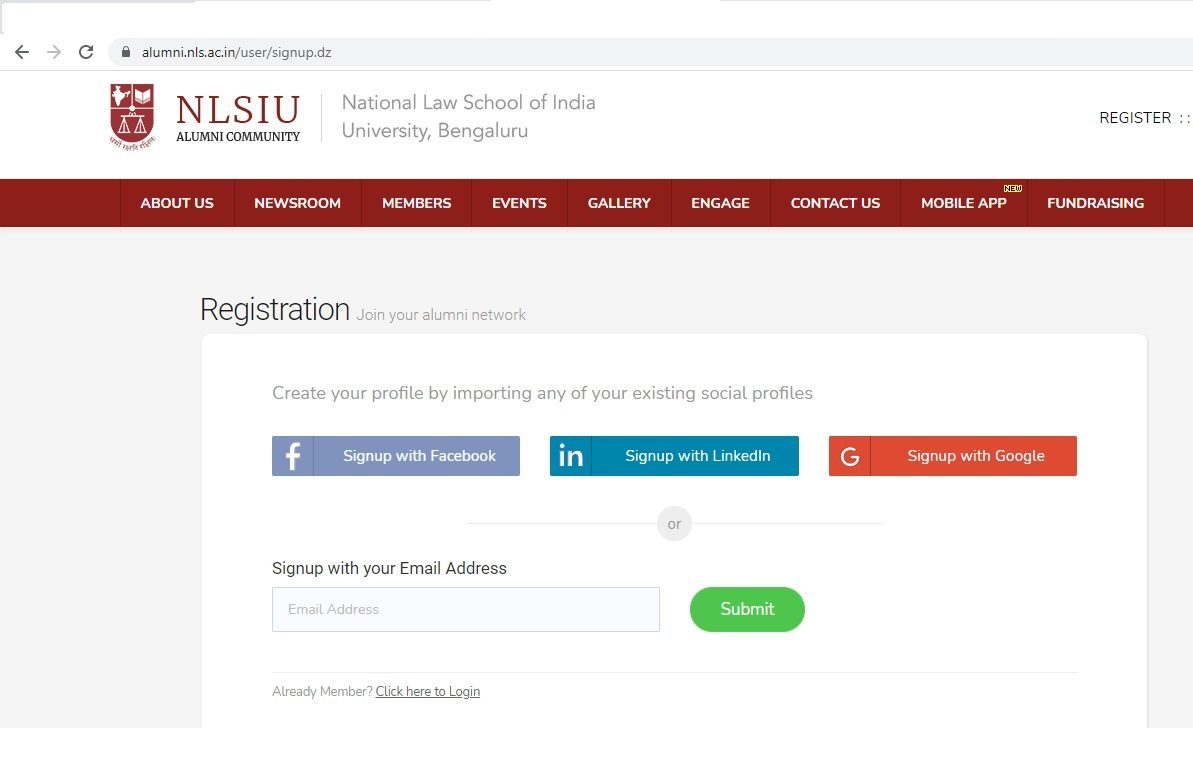The image size is (1193, 767).
Task: Focus the Email Address input field
Action: 466,609
